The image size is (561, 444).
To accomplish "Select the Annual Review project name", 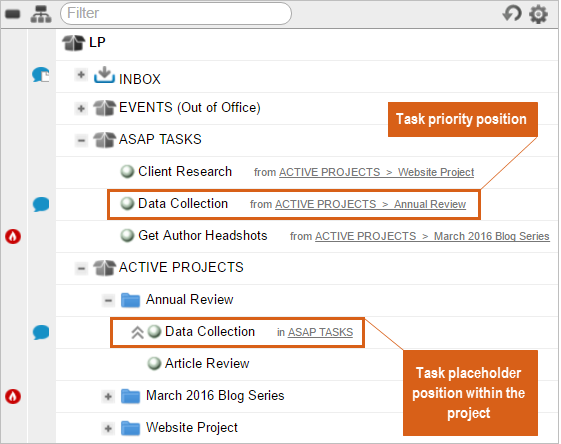I will coord(190,299).
